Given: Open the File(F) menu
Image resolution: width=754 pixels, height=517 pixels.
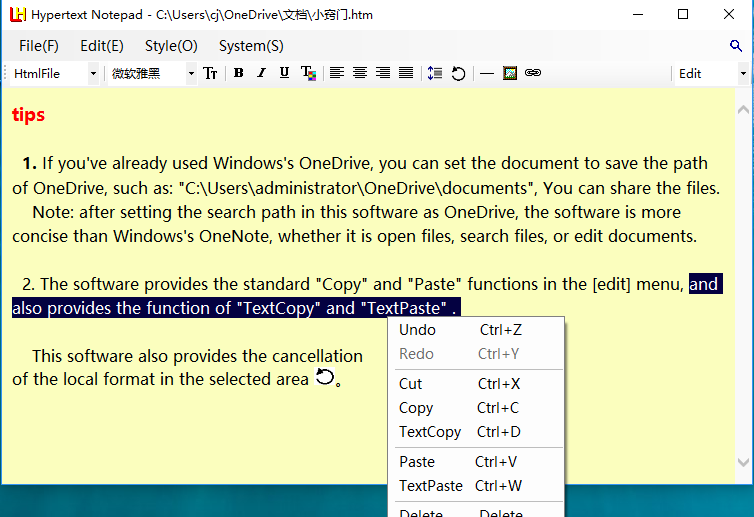Looking at the screenshot, I should point(39,46).
